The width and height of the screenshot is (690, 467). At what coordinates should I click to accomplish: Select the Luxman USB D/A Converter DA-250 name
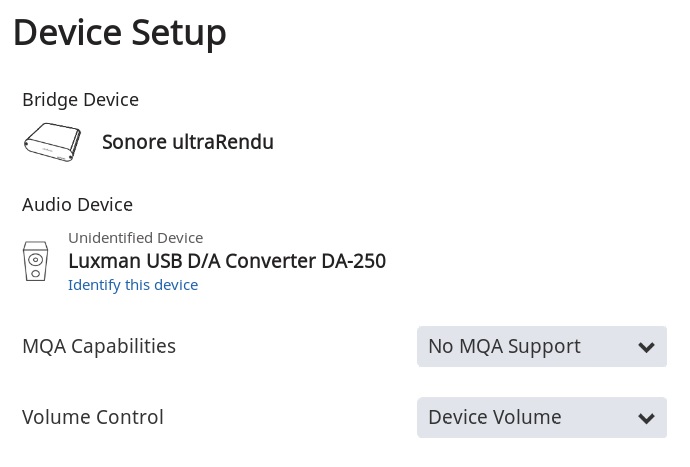(x=227, y=261)
